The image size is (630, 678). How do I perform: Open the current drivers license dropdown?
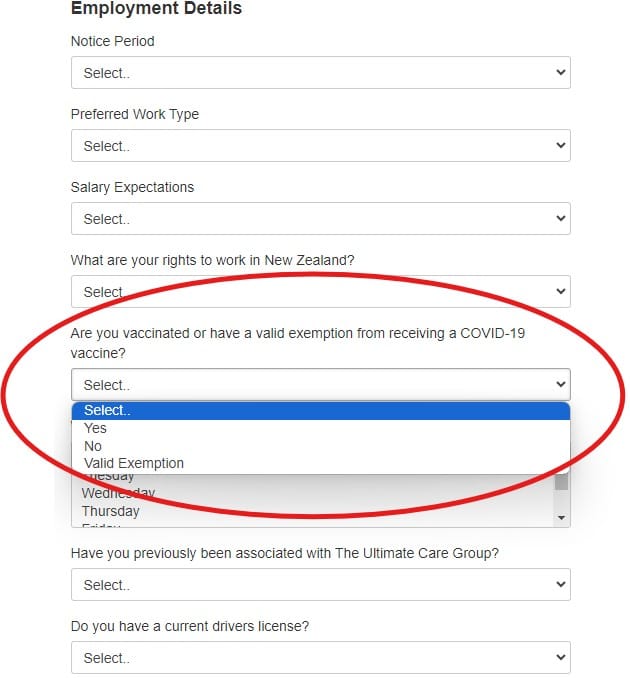[320, 658]
